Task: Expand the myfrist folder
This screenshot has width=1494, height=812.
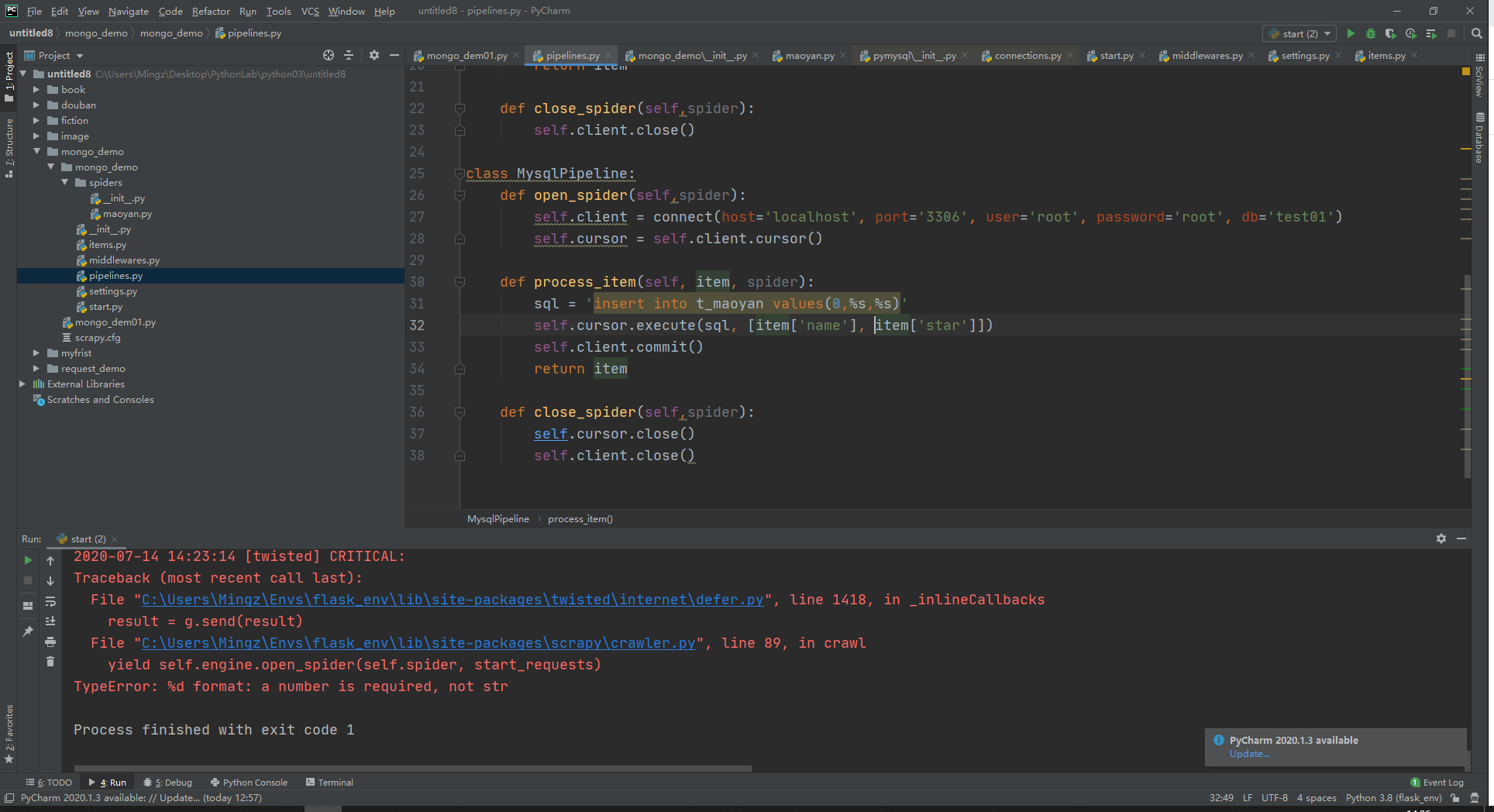Action: click(x=36, y=353)
